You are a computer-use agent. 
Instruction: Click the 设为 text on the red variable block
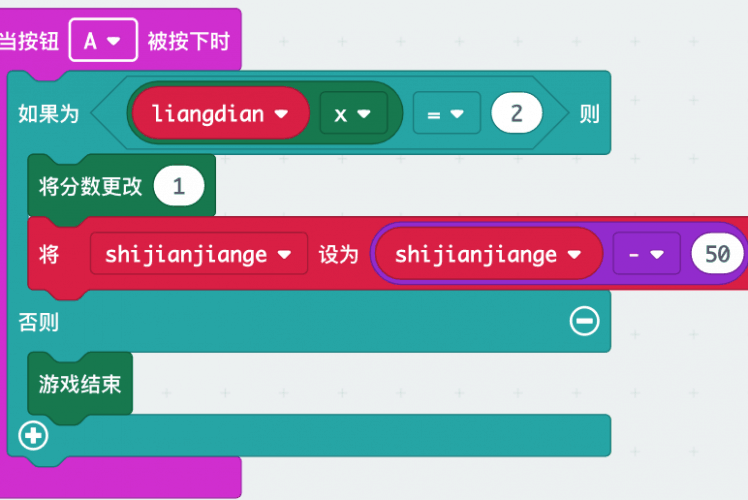pos(338,254)
